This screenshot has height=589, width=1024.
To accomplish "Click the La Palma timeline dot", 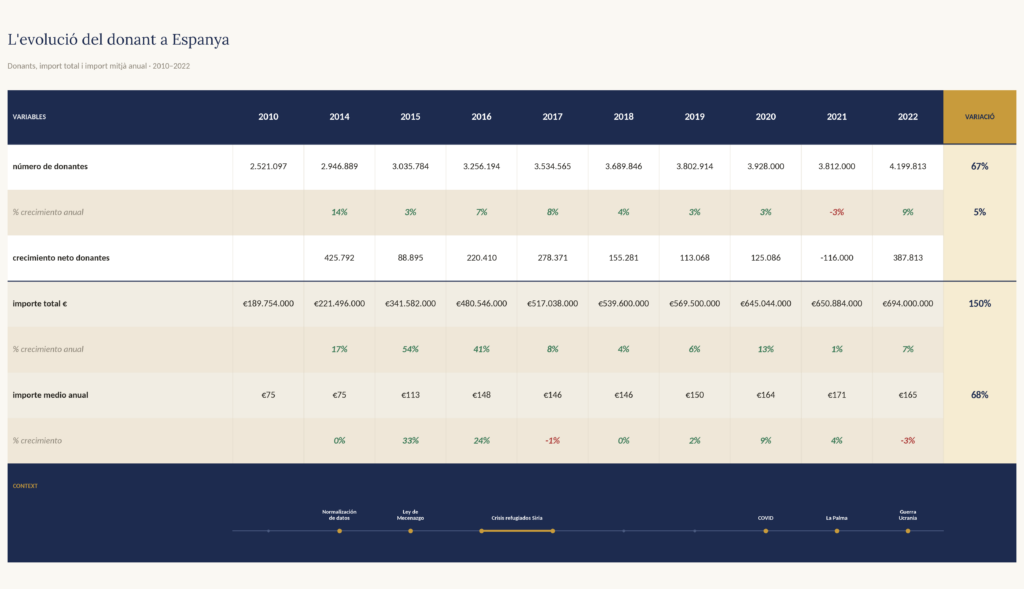I will pos(837,531).
